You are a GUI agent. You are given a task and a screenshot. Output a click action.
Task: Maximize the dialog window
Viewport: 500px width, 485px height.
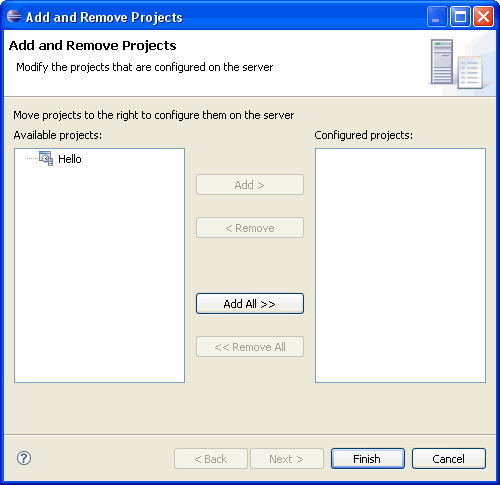460,16
